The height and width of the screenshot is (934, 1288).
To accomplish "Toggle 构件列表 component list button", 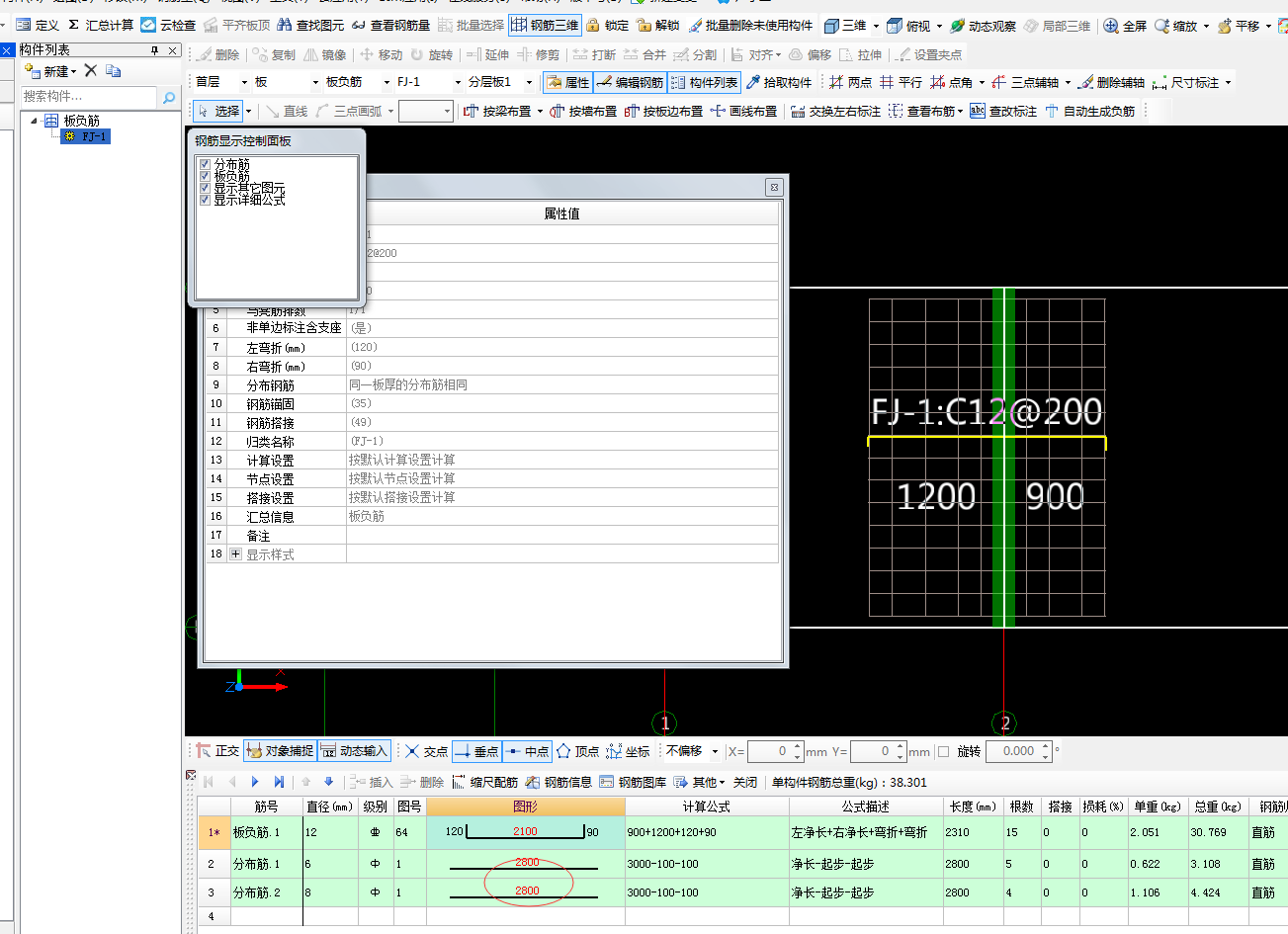I will tap(704, 82).
